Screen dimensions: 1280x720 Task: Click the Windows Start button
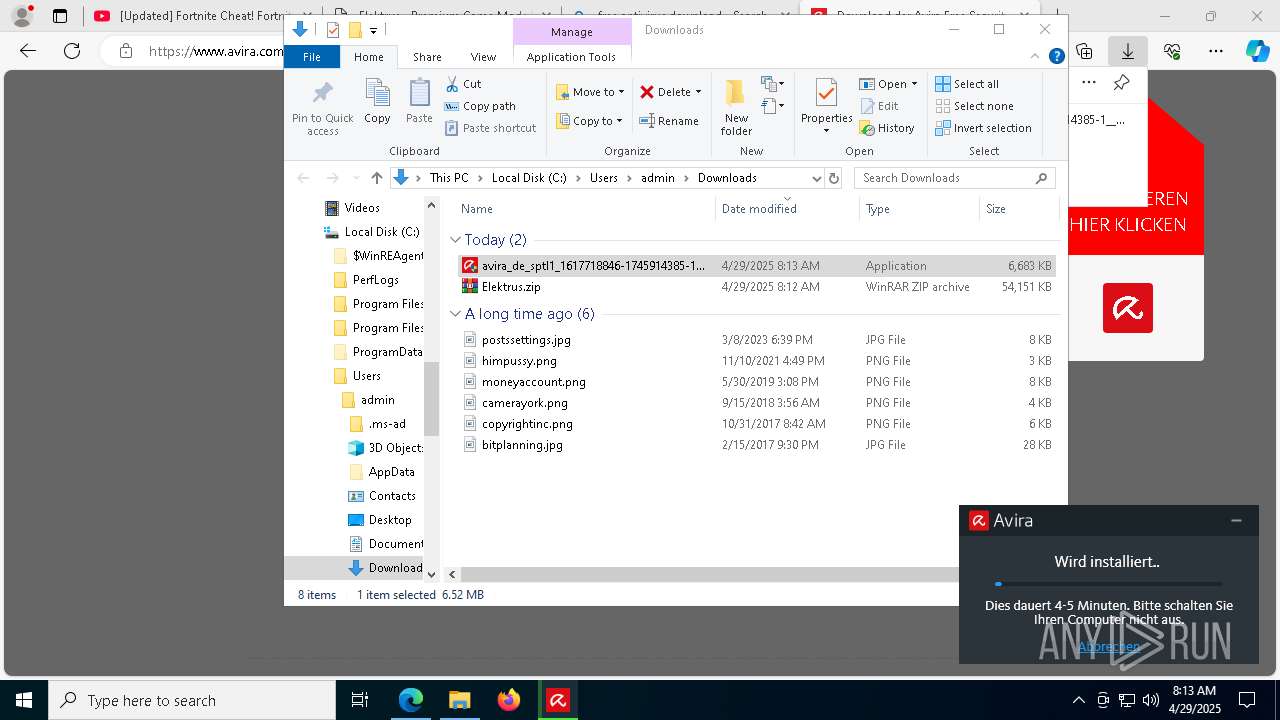(23, 700)
